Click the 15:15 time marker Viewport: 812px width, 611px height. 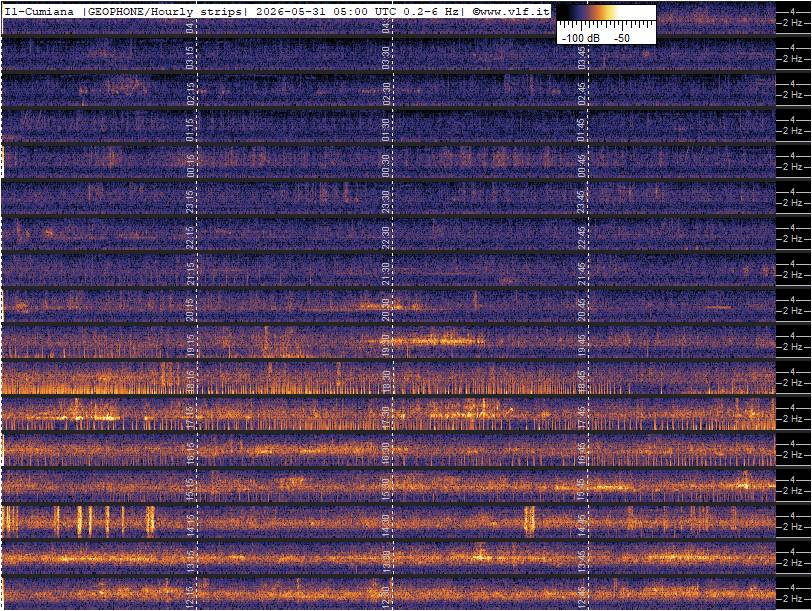click(190, 490)
